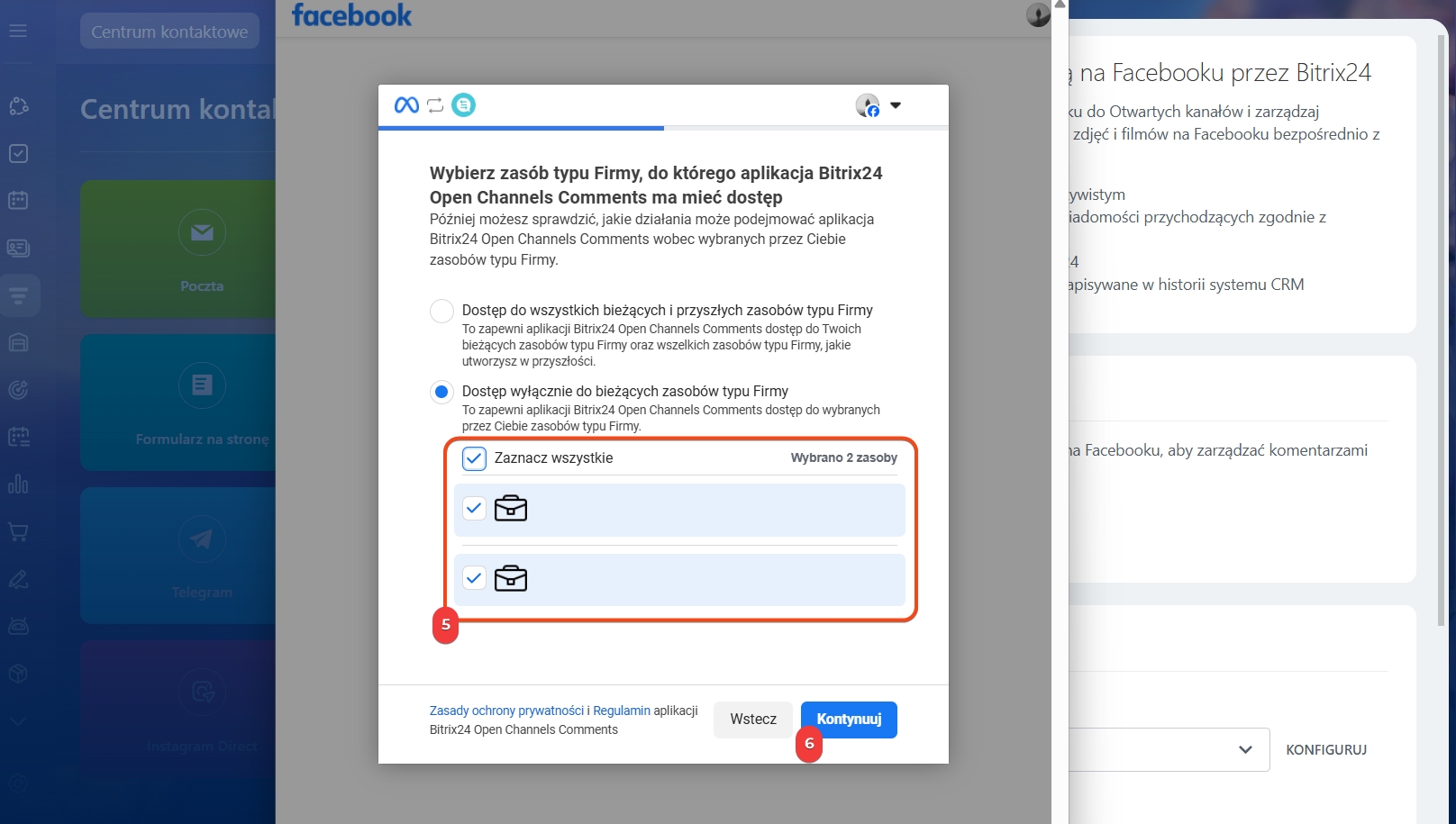1456x824 pixels.
Task: Open the e-signature pen icon in sidebar
Action: (x=18, y=579)
